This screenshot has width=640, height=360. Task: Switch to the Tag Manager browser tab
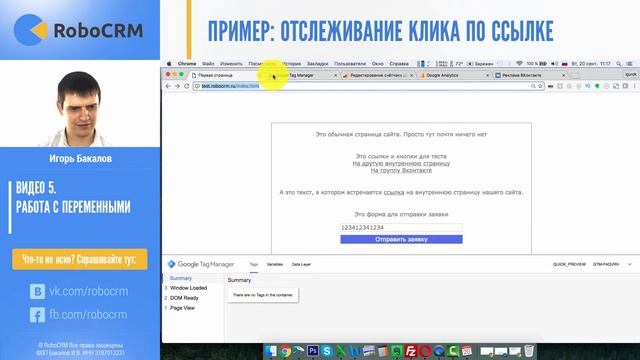pyautogui.click(x=301, y=76)
